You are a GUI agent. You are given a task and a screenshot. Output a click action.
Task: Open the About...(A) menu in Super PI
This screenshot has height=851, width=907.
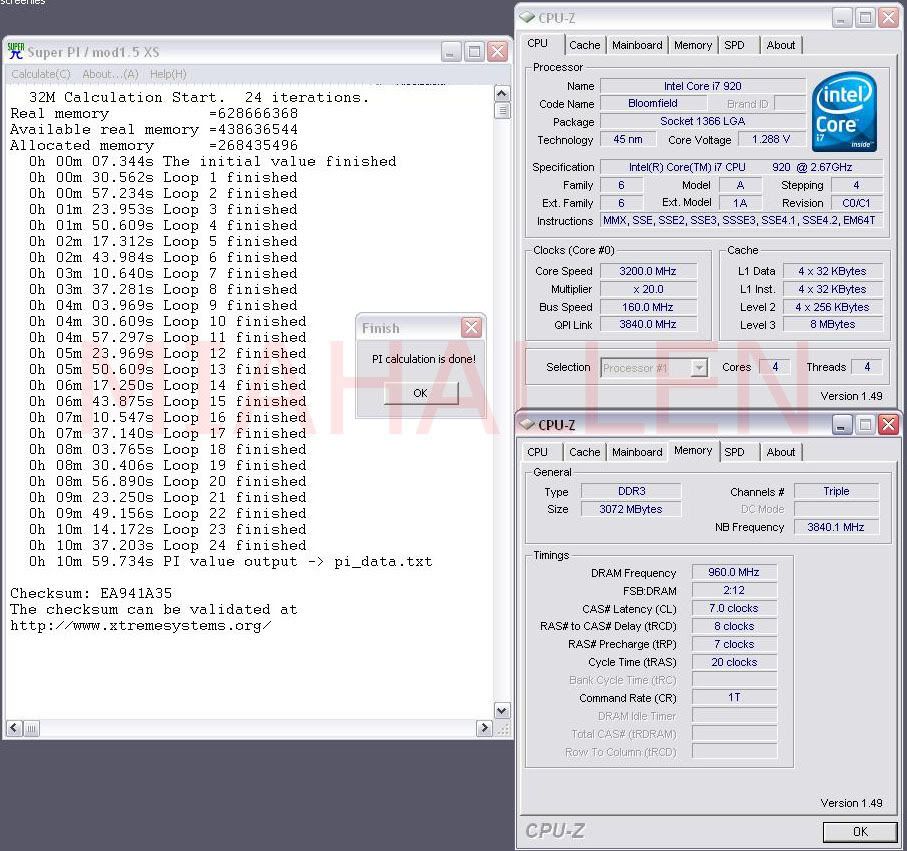pyautogui.click(x=110, y=74)
